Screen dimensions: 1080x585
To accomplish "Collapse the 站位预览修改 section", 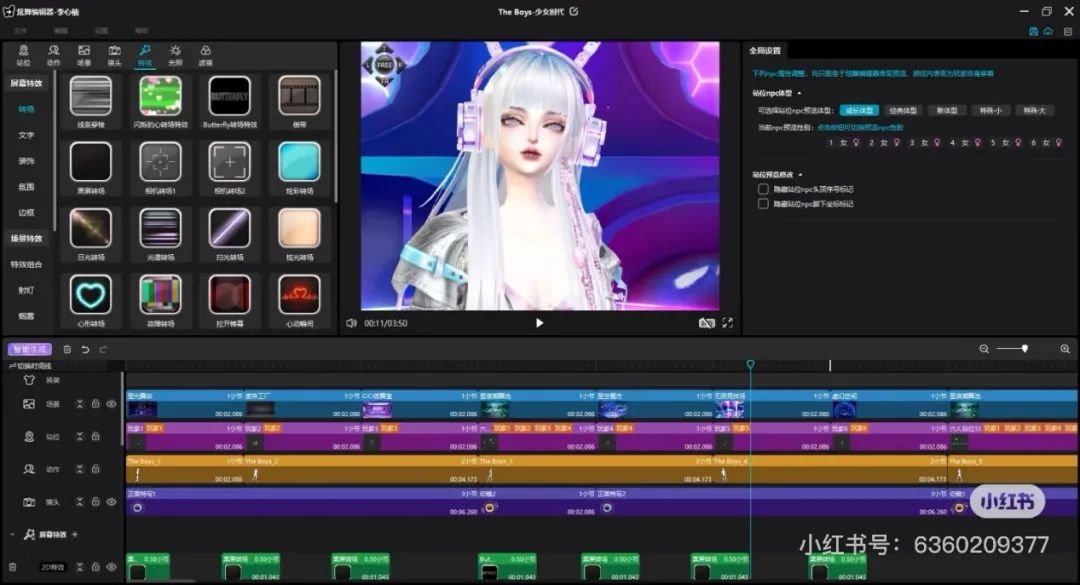I will (799, 174).
